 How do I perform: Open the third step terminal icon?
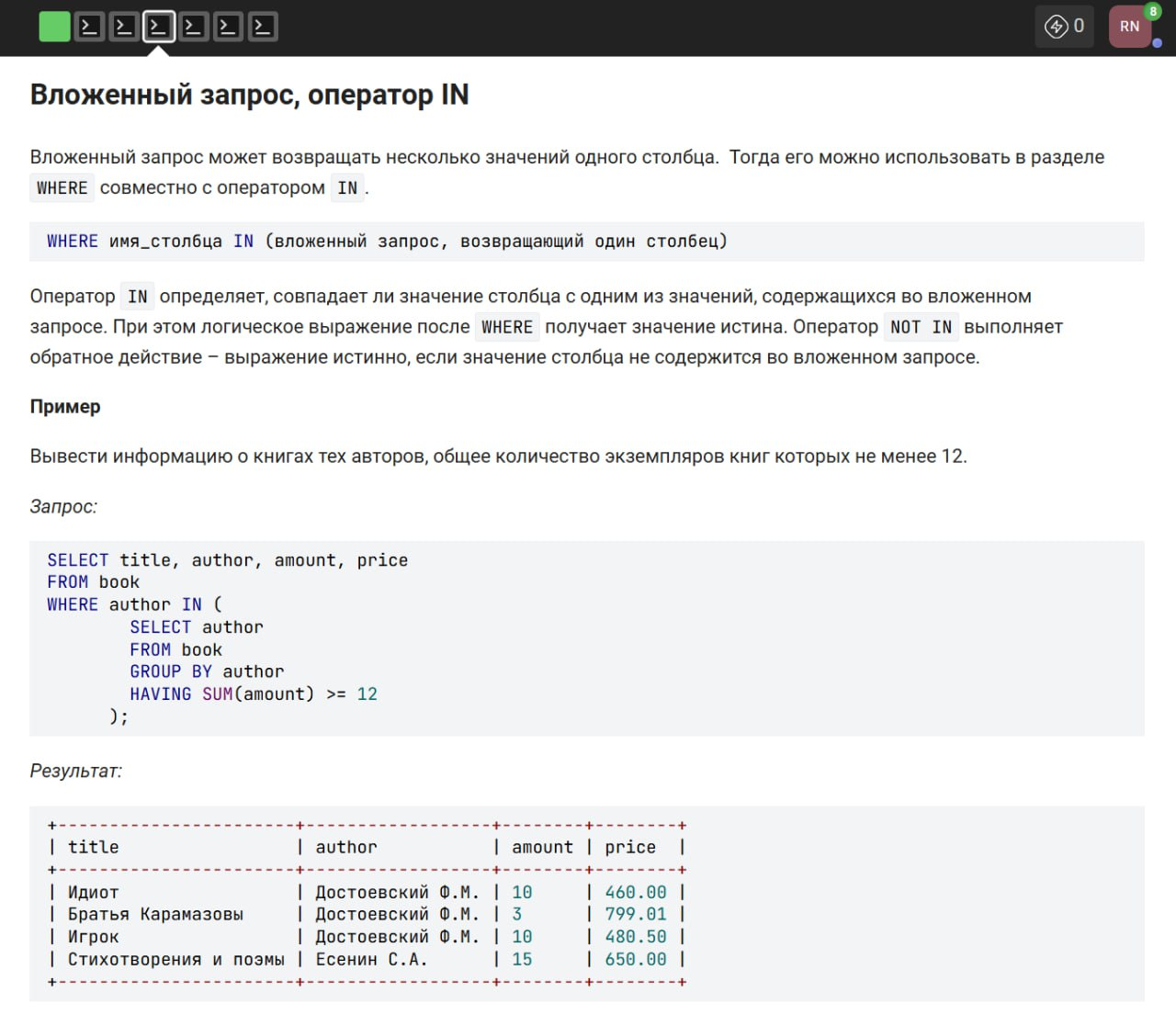(x=124, y=27)
